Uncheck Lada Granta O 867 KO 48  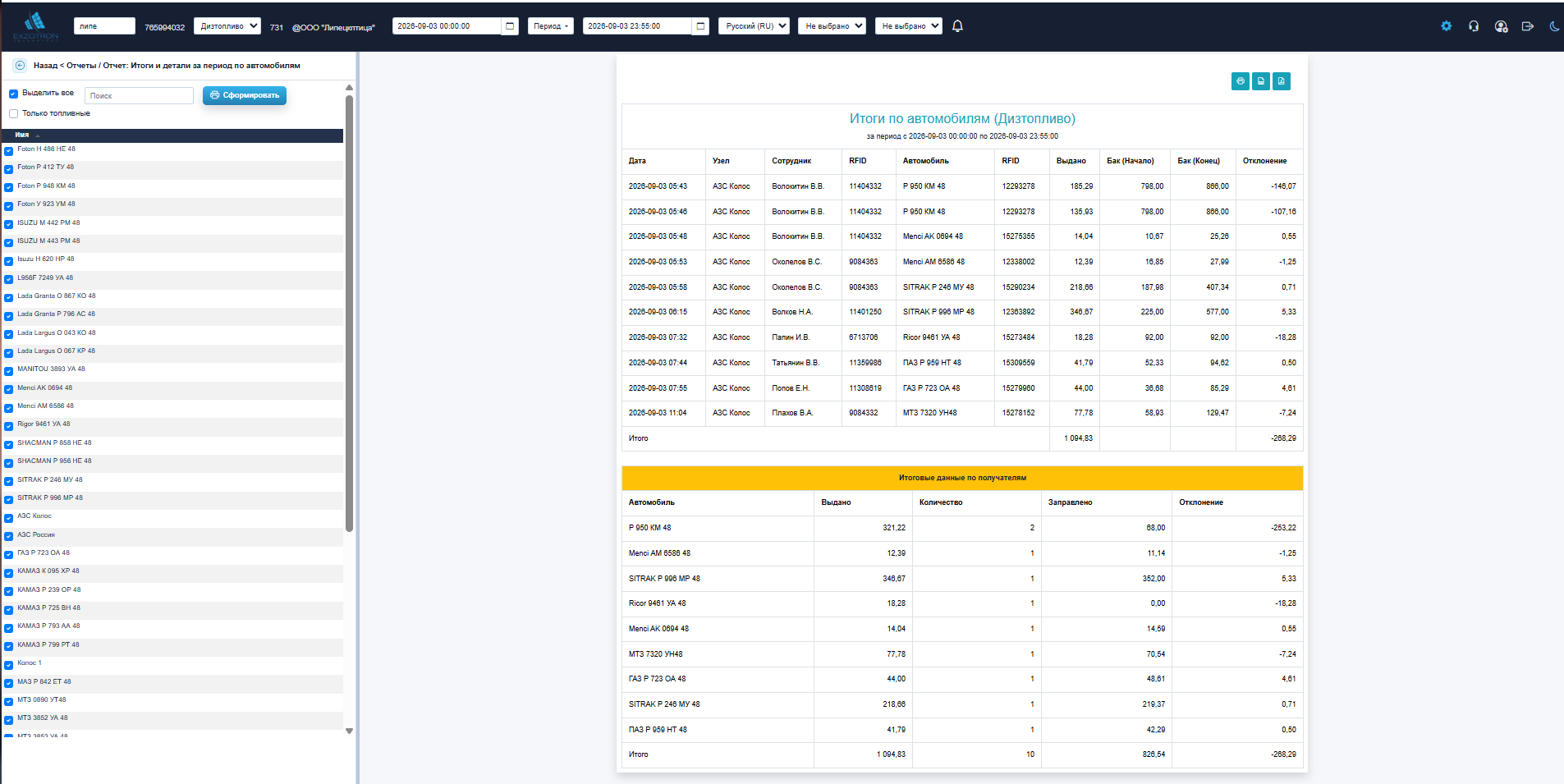(9, 297)
